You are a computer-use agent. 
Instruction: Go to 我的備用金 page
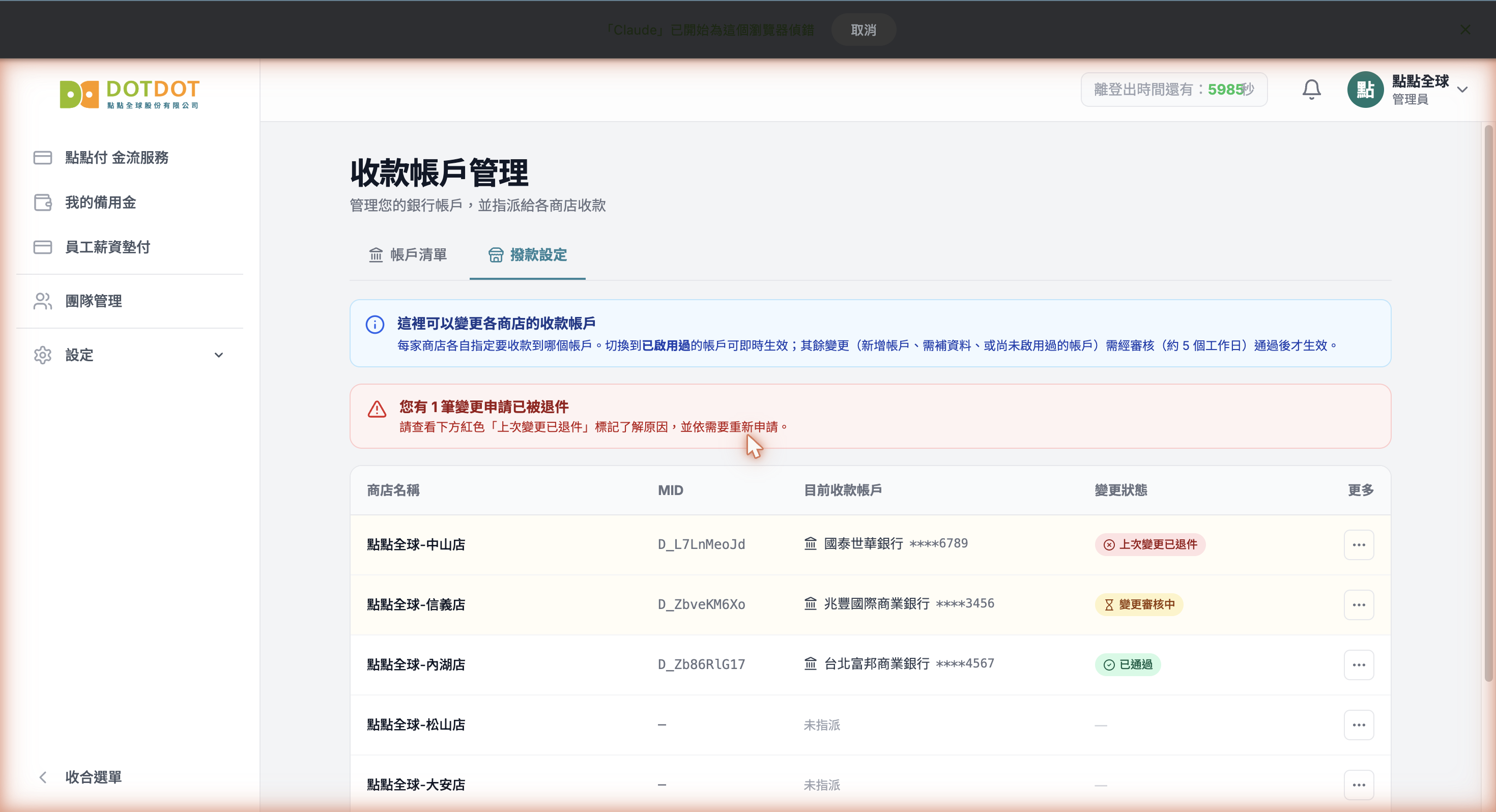click(130, 202)
